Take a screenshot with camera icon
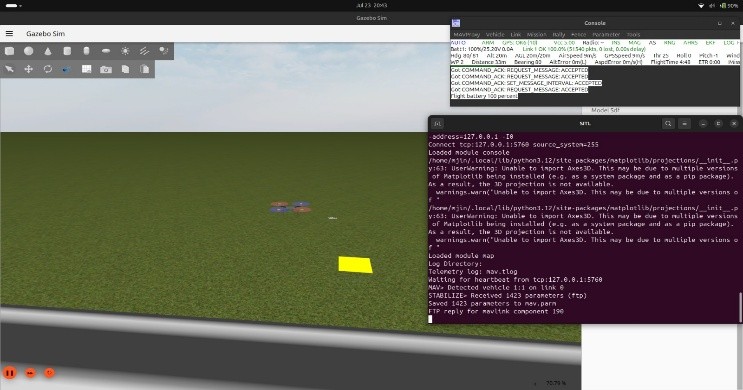Screen dimensions: 743x390 (x=106, y=69)
